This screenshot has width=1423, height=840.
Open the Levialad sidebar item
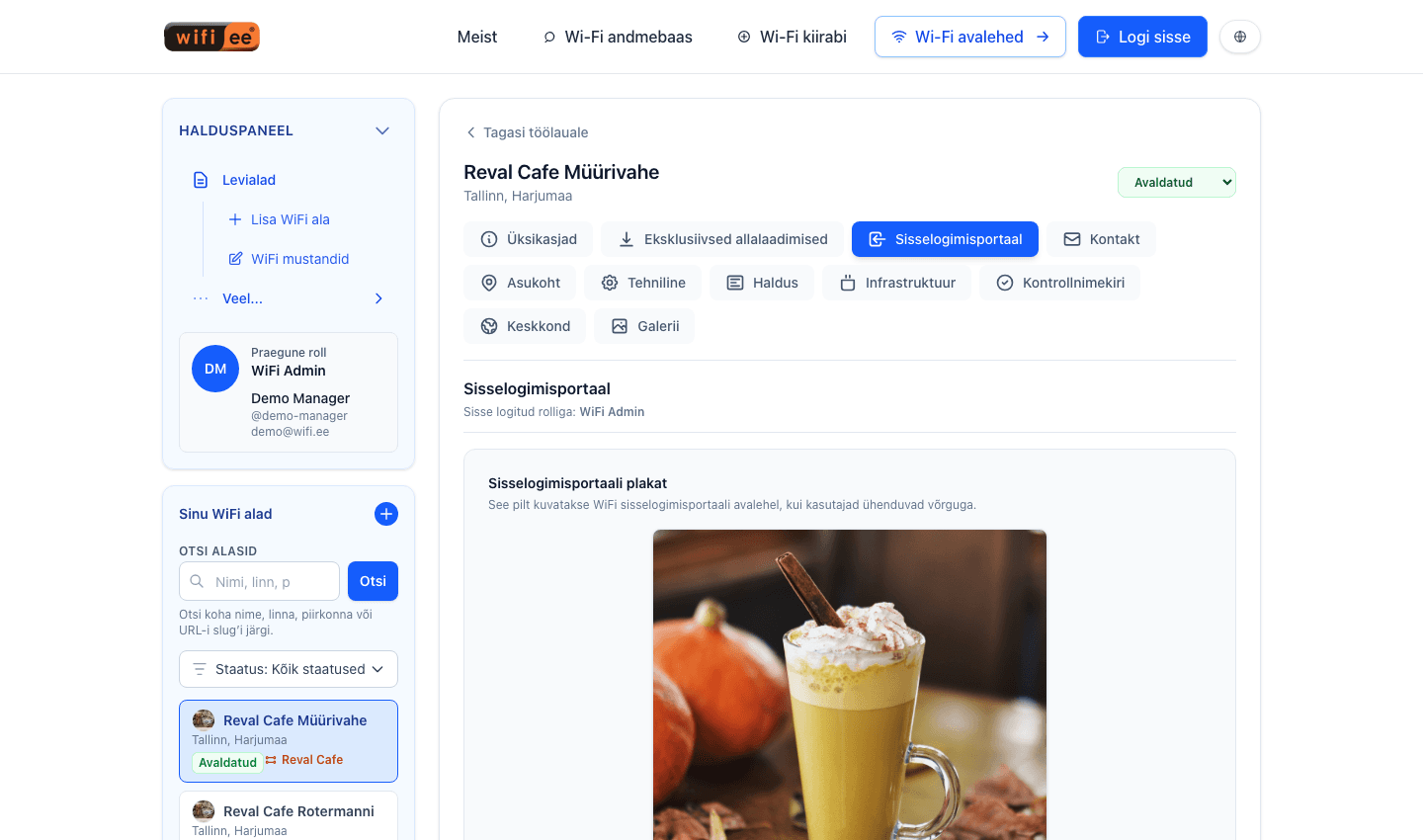click(289, 180)
